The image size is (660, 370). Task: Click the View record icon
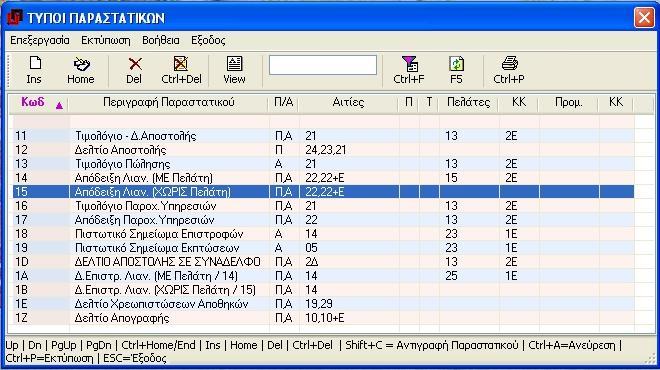click(234, 64)
